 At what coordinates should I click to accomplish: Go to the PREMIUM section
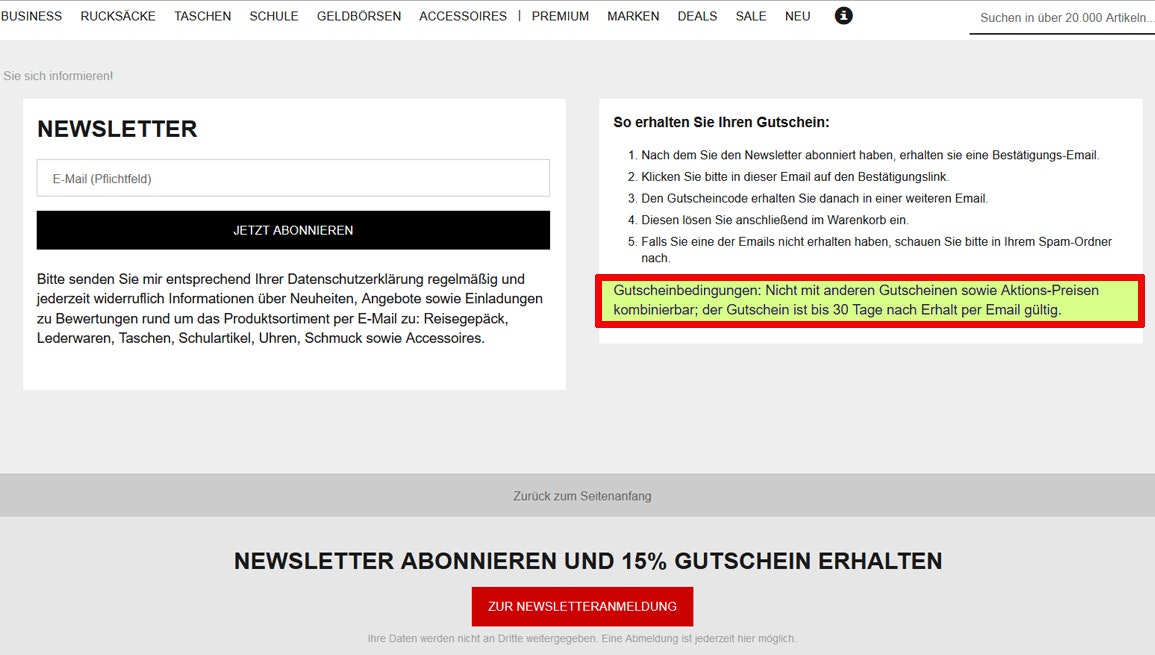(559, 15)
